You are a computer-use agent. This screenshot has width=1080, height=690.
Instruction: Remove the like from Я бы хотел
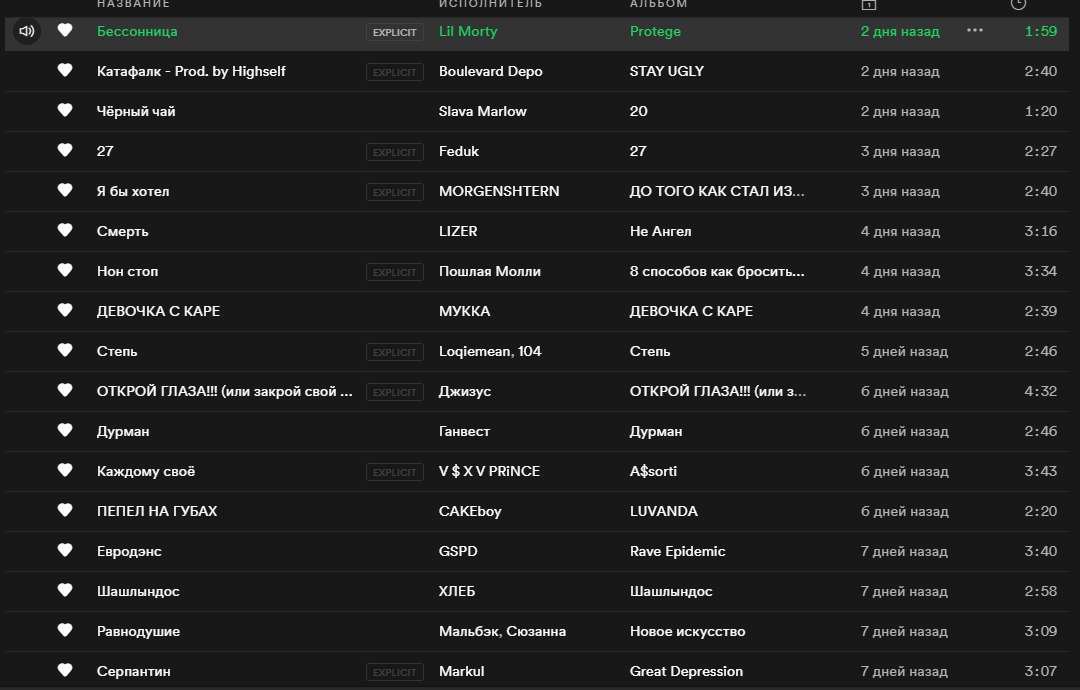[x=65, y=190]
